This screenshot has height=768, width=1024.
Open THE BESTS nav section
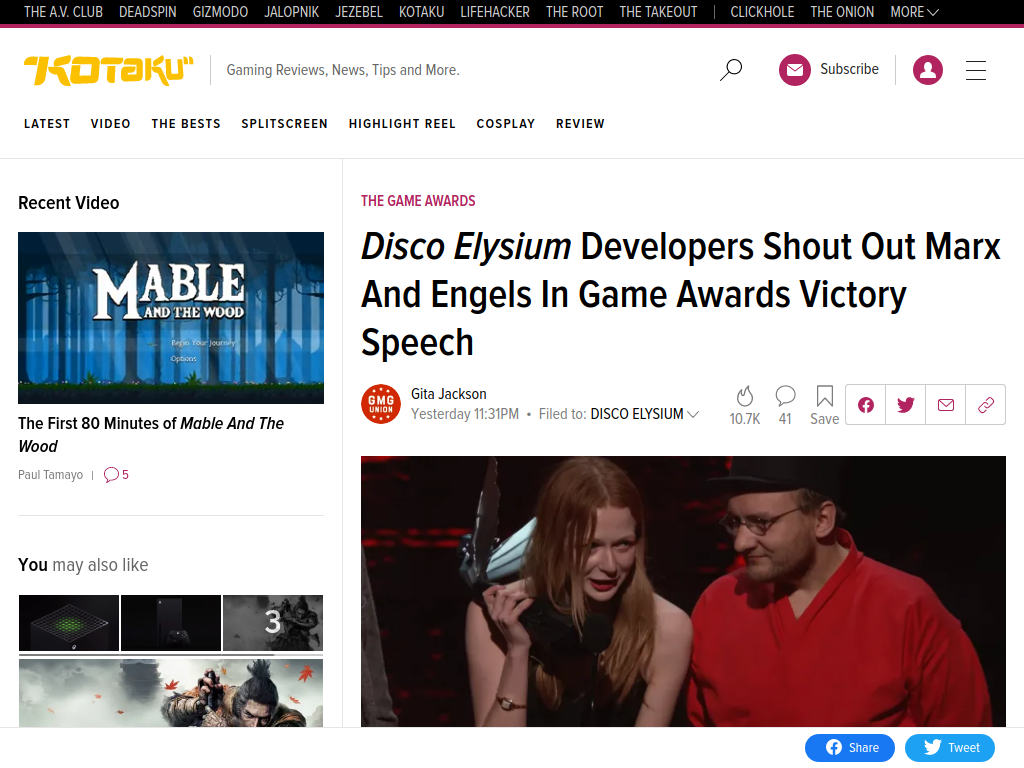[x=186, y=123]
